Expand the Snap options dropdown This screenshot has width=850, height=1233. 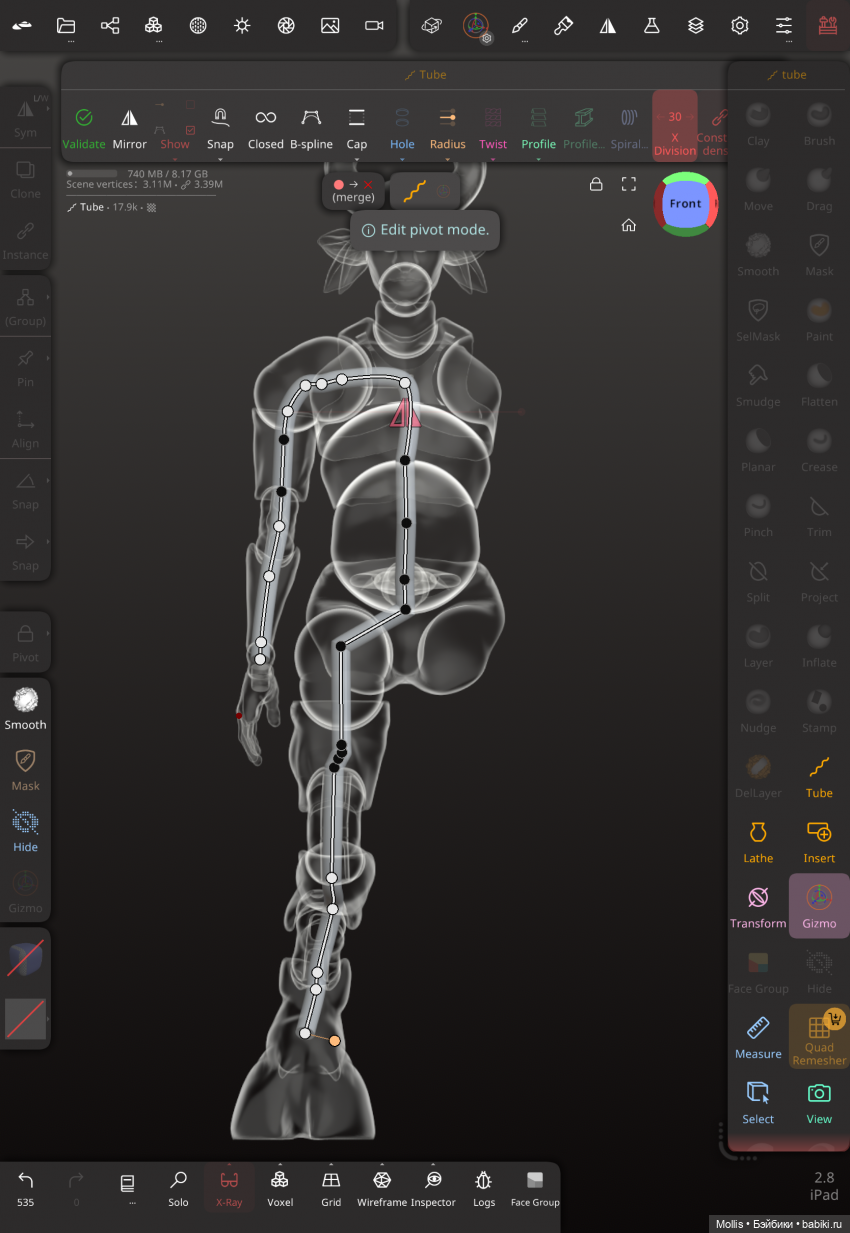pos(220,130)
